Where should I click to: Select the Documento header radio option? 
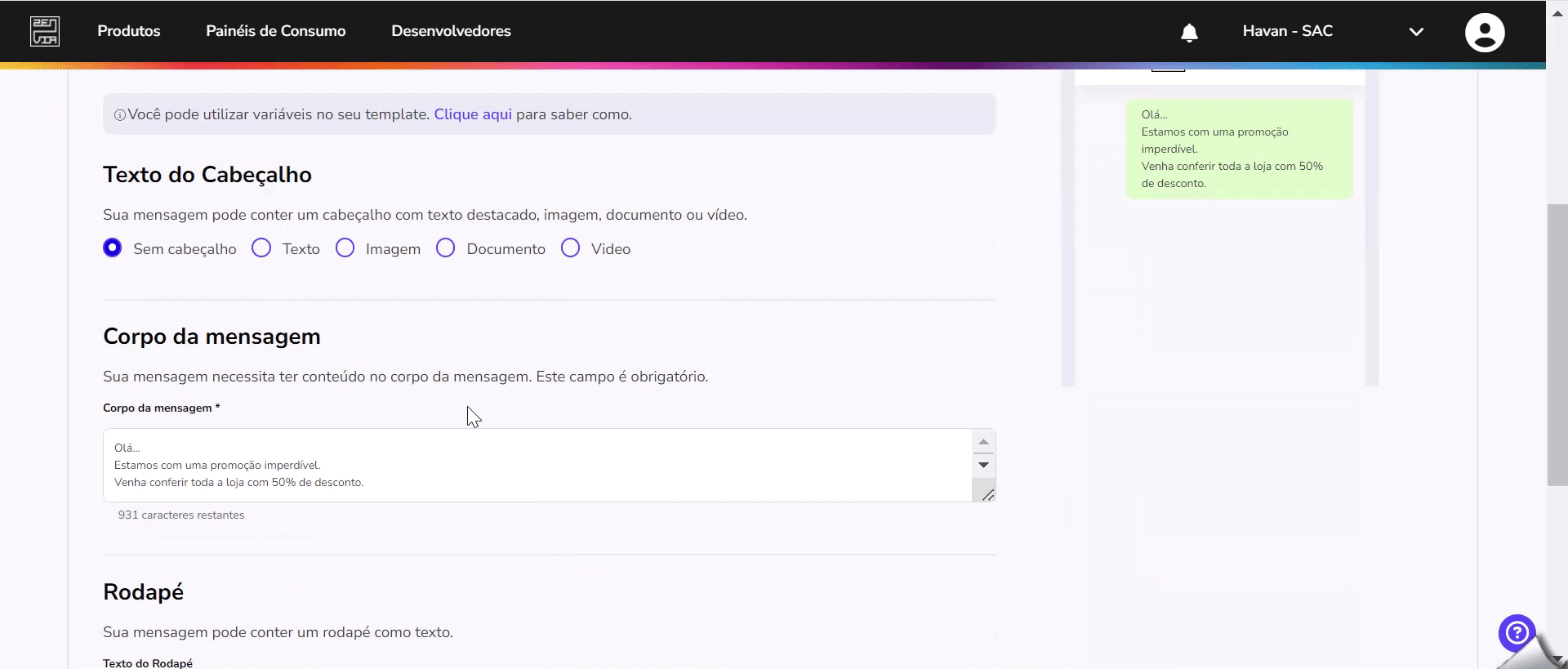click(x=445, y=248)
